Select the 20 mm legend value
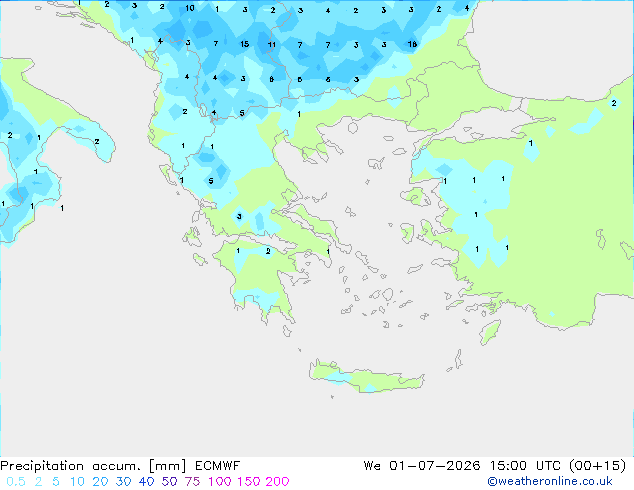Viewport: 634px width, 490px height. (100, 482)
